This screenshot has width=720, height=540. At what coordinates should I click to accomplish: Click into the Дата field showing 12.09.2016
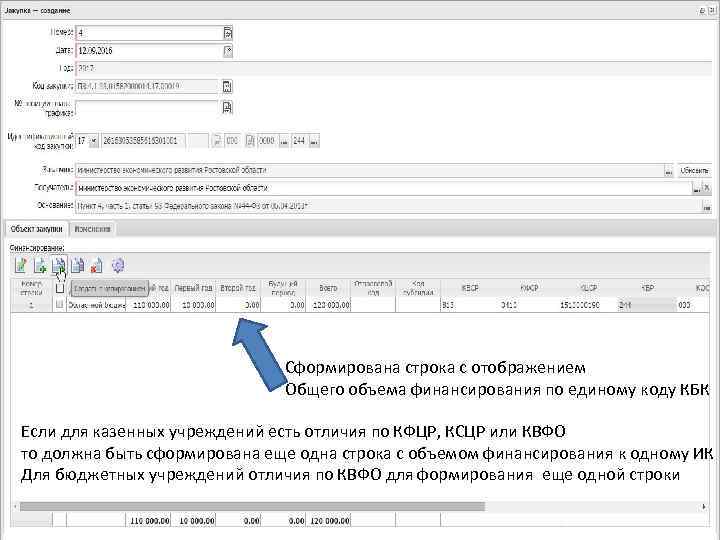(149, 51)
